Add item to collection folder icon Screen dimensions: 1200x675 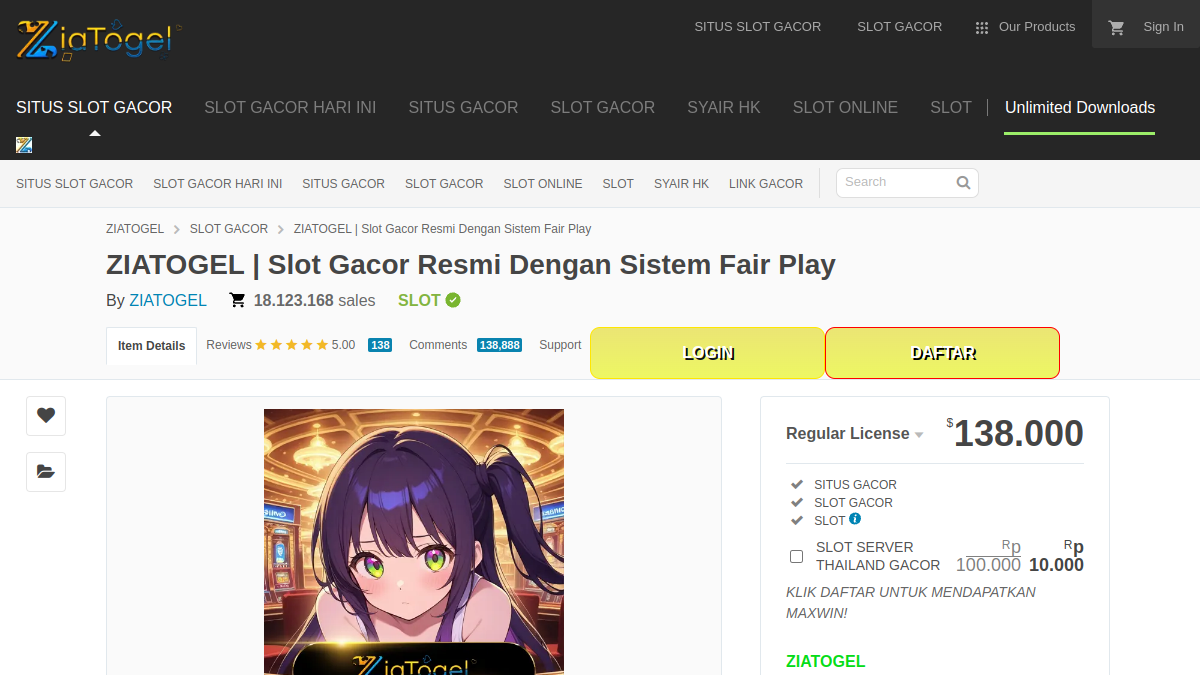pos(46,471)
